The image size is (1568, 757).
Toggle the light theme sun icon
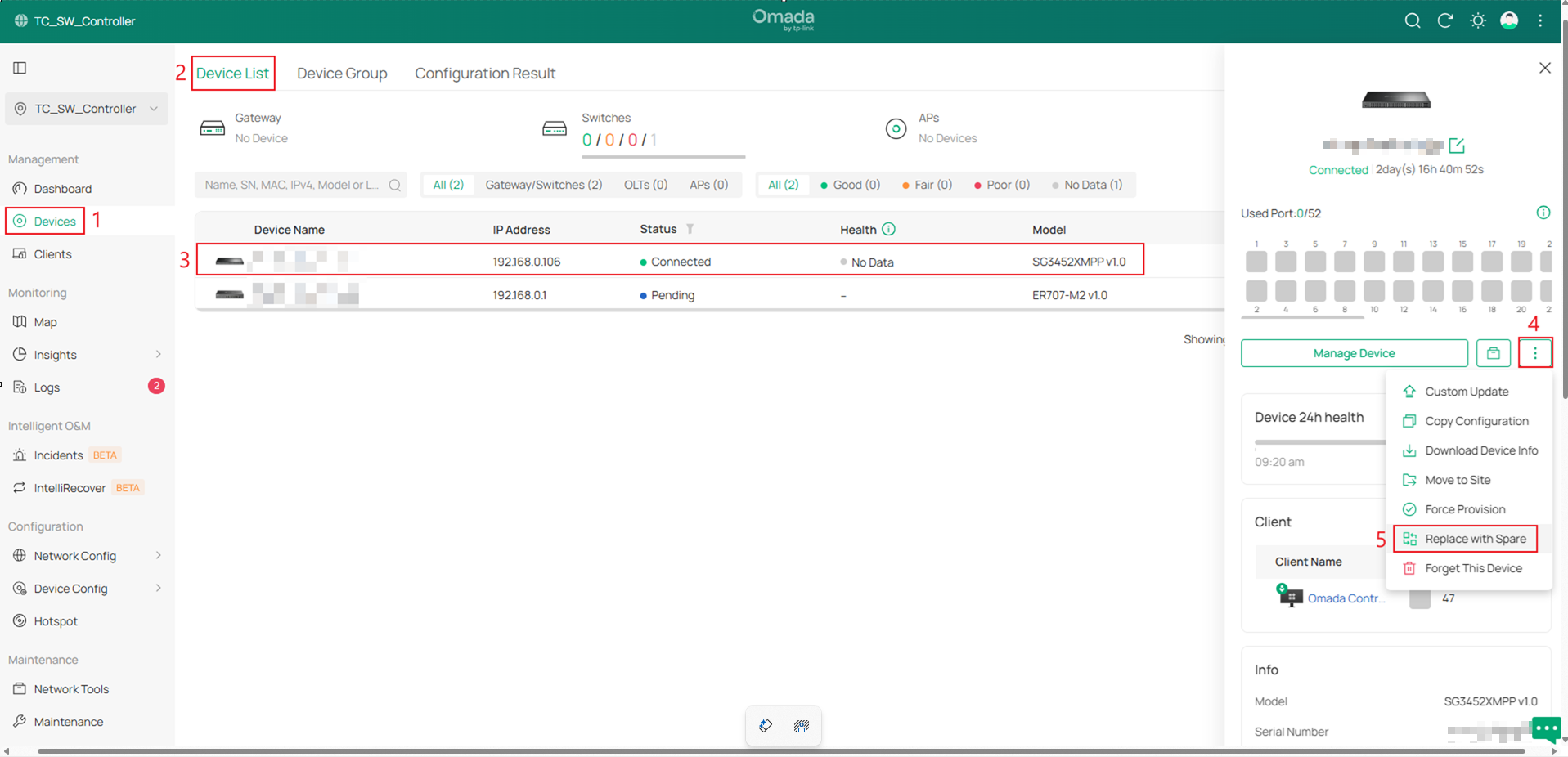pos(1477,21)
